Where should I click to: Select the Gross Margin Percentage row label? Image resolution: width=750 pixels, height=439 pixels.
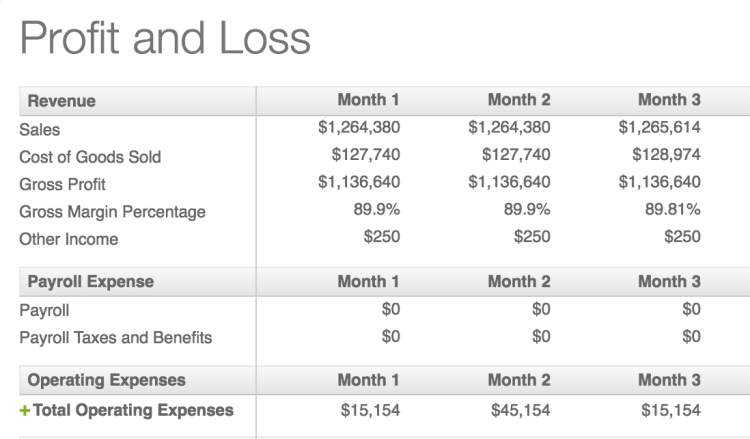coord(112,212)
